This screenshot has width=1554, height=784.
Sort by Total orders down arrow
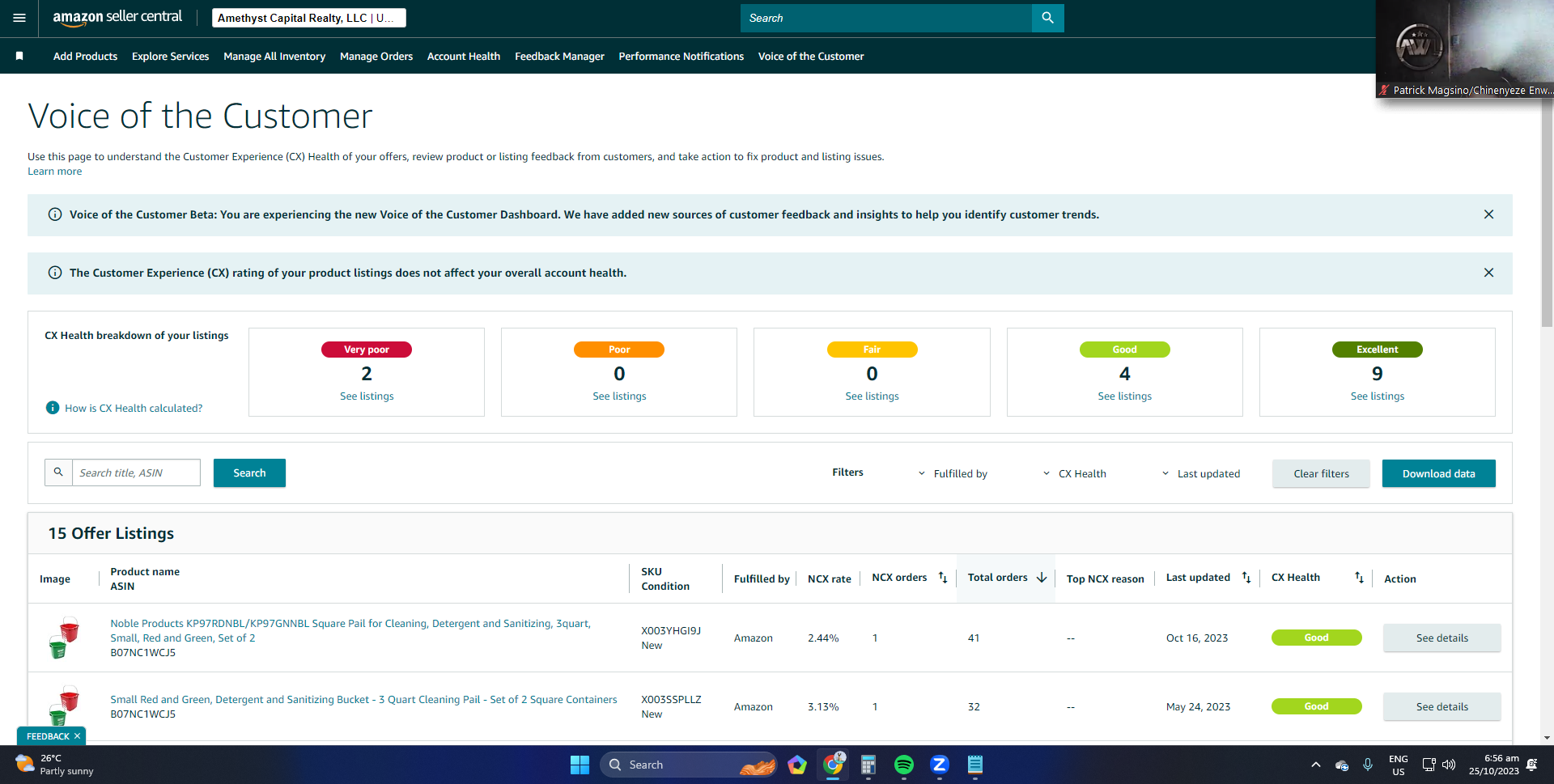point(1042,578)
